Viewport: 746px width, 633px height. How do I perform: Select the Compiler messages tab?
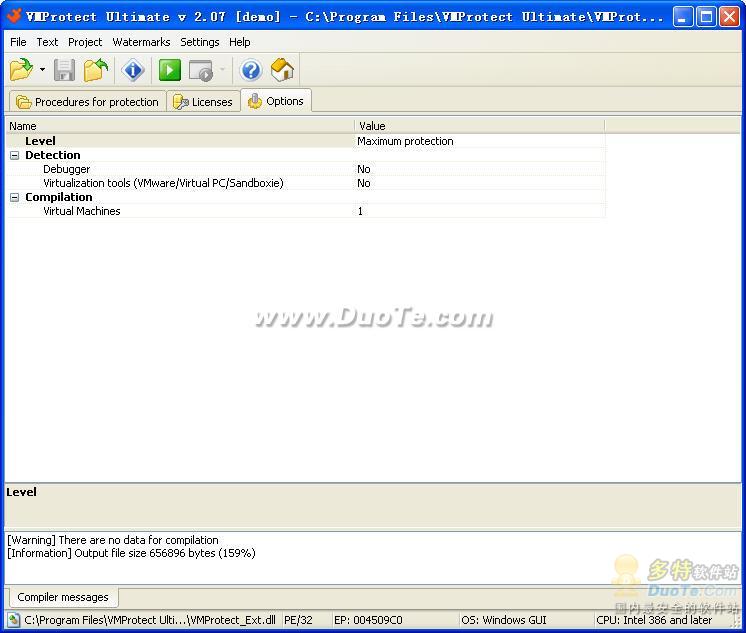point(63,597)
